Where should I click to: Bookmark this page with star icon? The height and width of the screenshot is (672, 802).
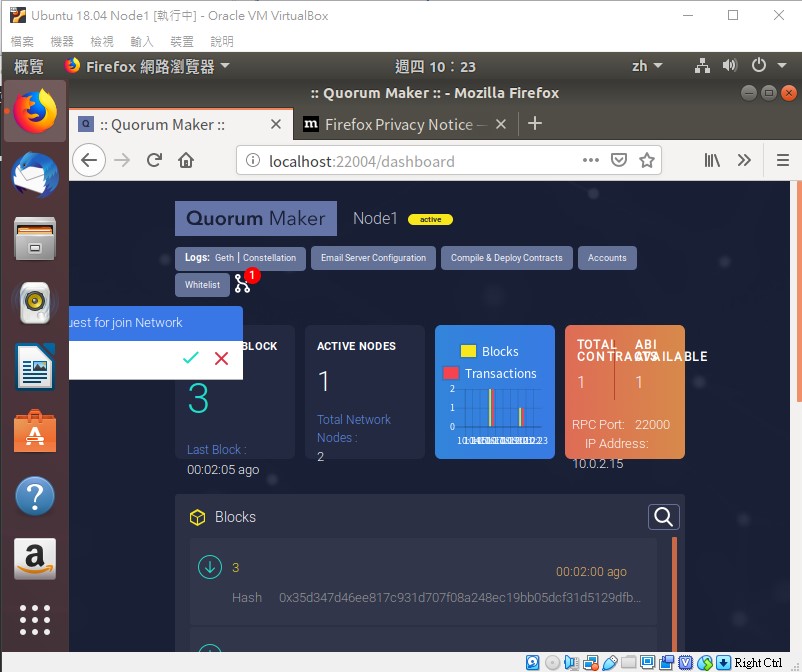click(x=647, y=160)
